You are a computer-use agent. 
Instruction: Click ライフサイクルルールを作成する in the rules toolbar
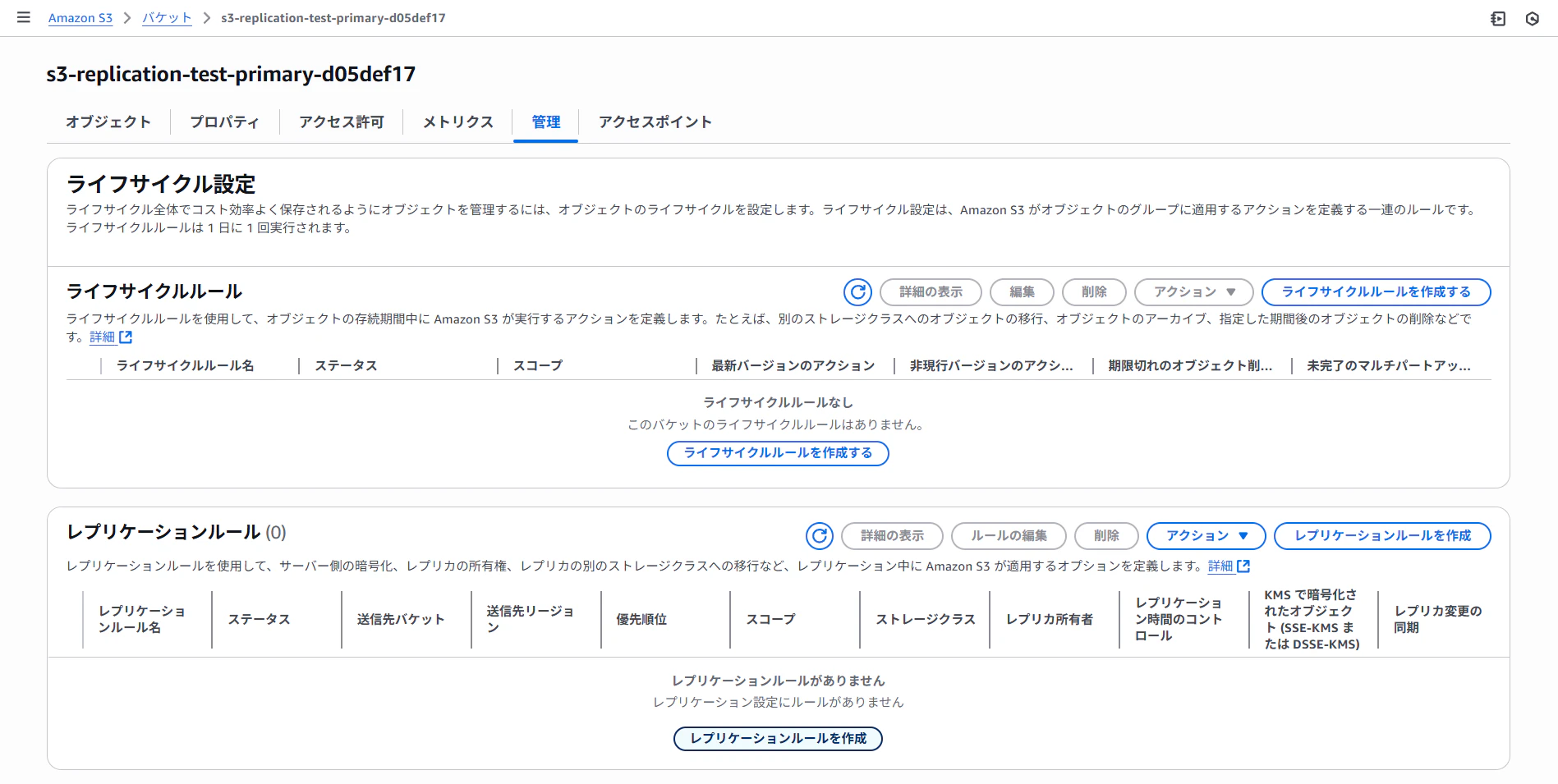[1375, 291]
